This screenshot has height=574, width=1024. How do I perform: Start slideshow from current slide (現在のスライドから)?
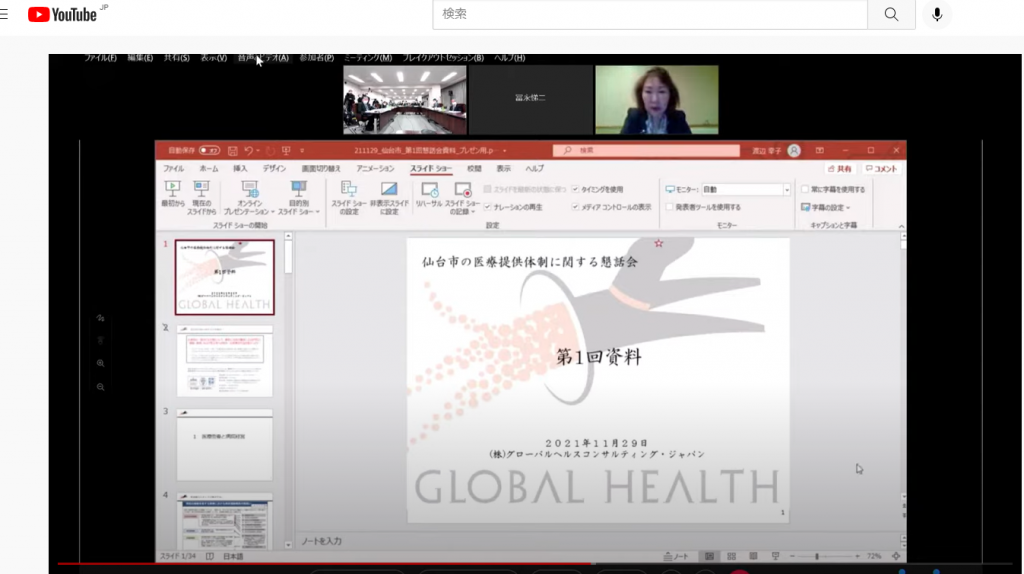[201, 197]
